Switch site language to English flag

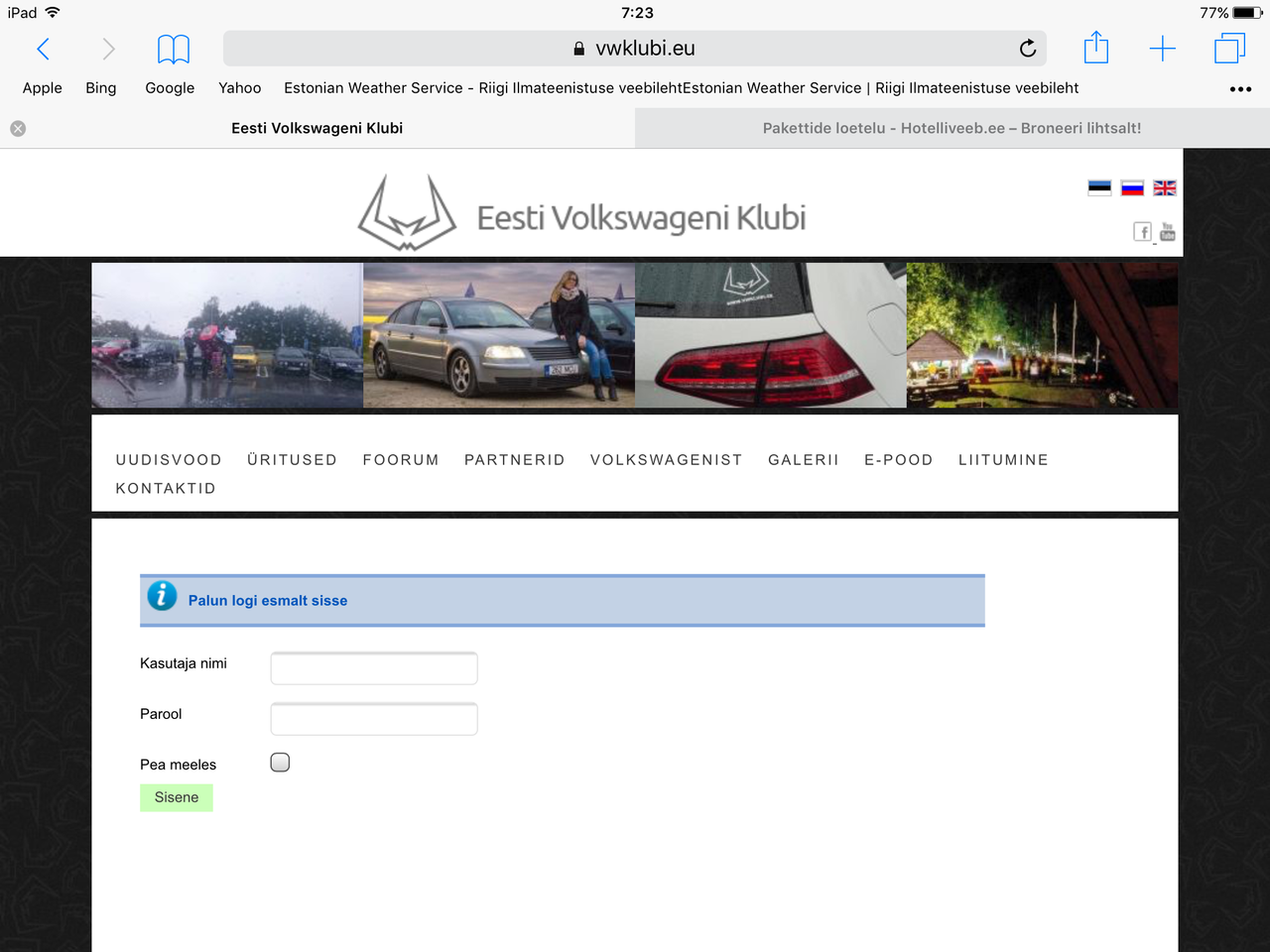tap(1165, 187)
